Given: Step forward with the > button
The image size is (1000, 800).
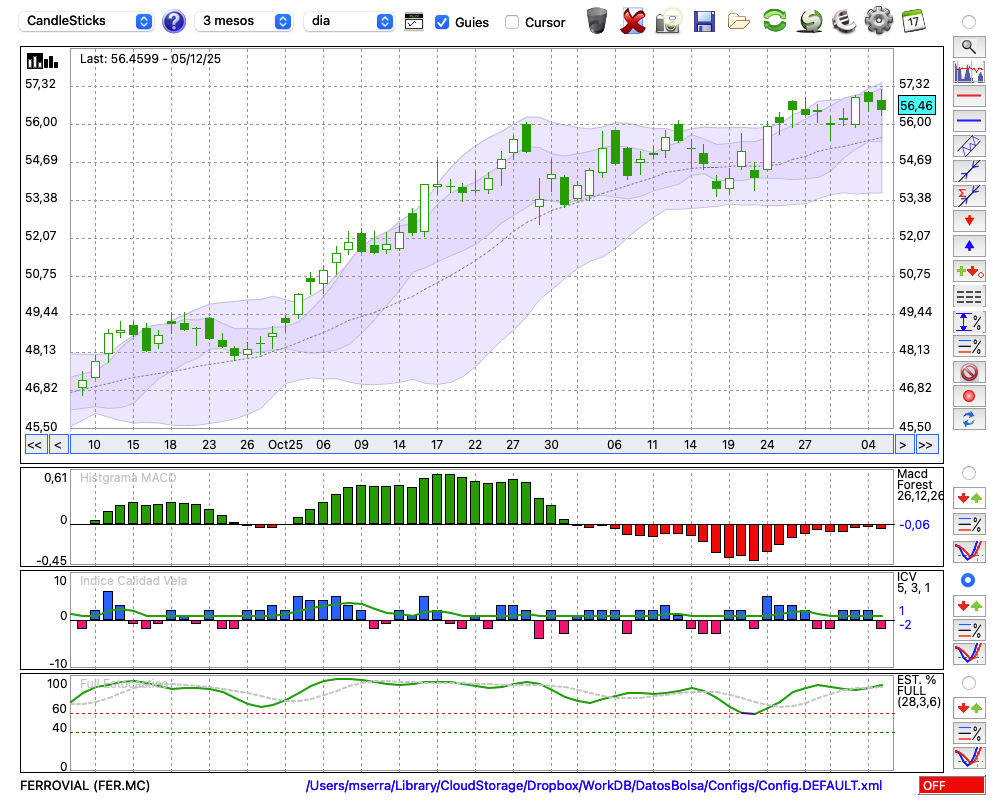Looking at the screenshot, I should coord(902,445).
